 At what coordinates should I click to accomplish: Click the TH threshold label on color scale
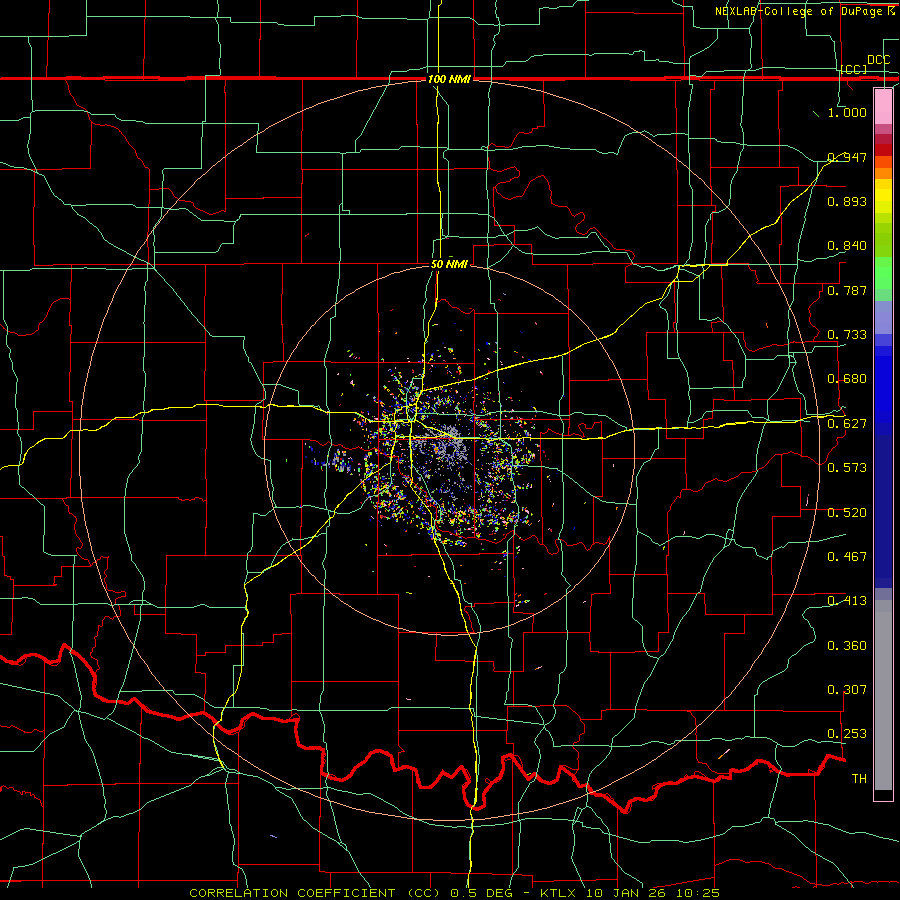coord(859,778)
